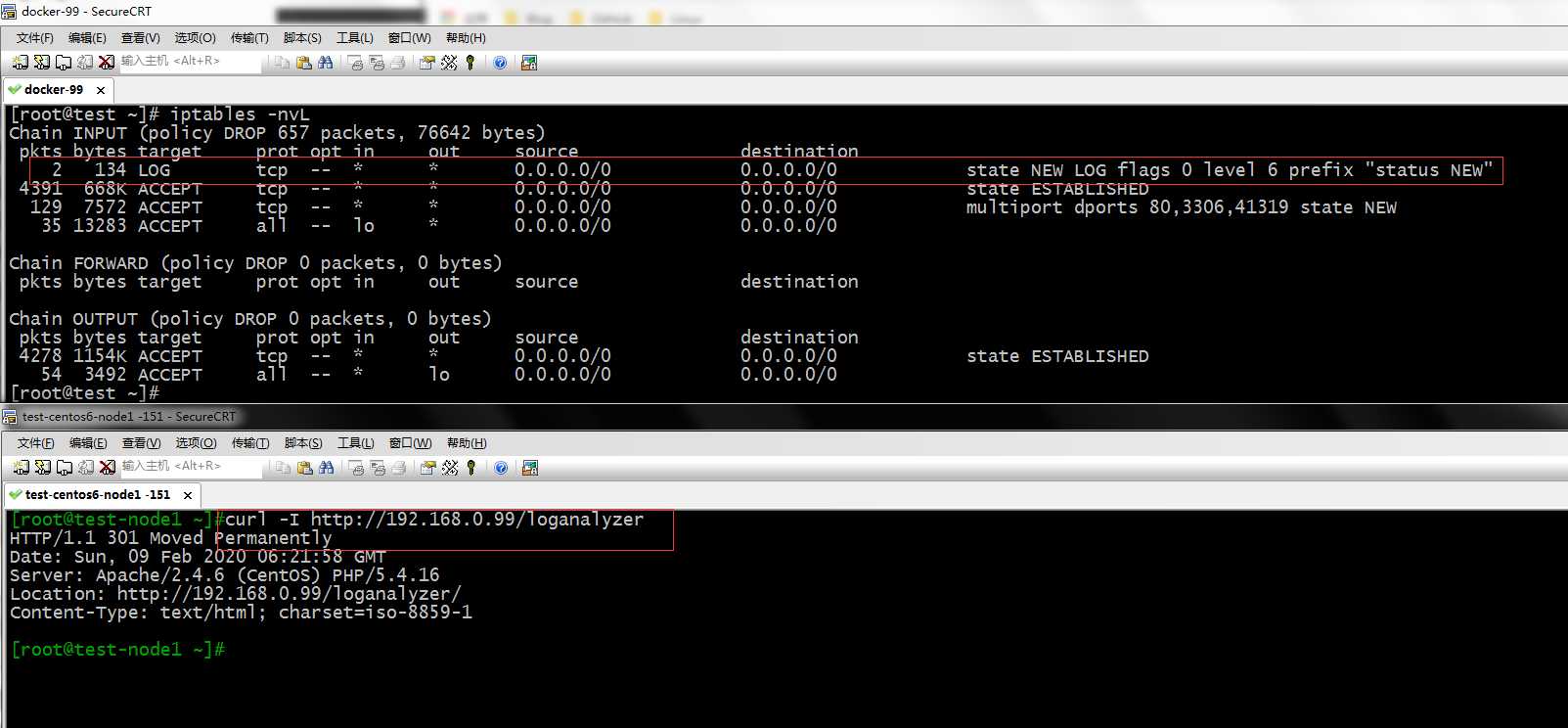Open 查看(V) menu in test-centos6-node1 window
Viewport: 1568px width, 728px height.
(x=142, y=443)
